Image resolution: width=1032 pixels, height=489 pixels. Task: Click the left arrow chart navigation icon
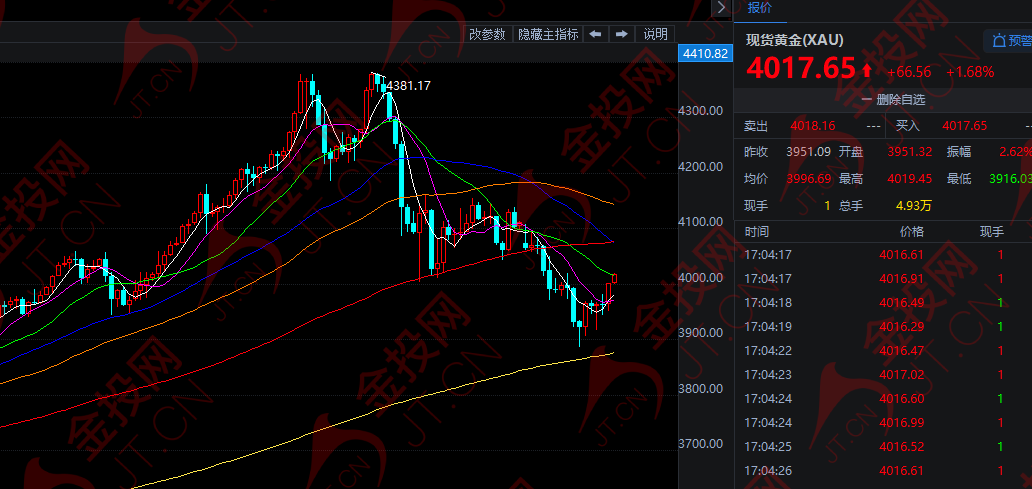click(x=595, y=34)
